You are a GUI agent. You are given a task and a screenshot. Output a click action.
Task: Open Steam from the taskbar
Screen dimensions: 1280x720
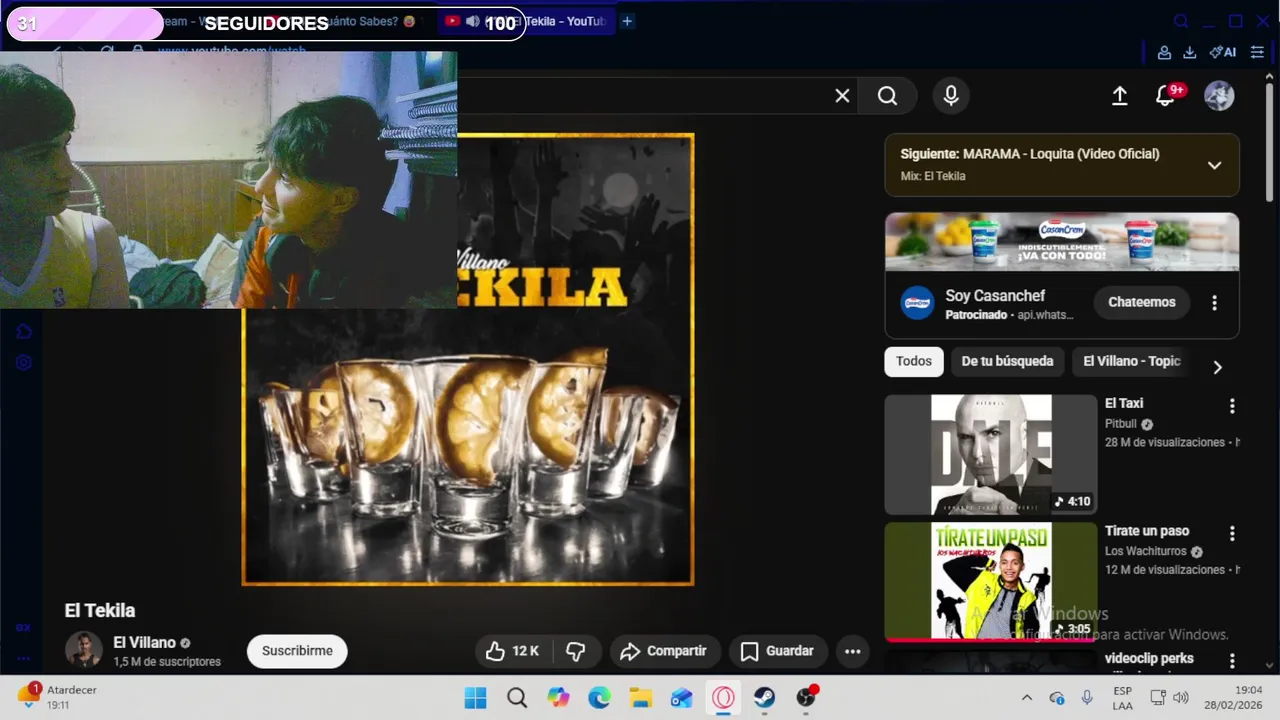click(x=764, y=698)
